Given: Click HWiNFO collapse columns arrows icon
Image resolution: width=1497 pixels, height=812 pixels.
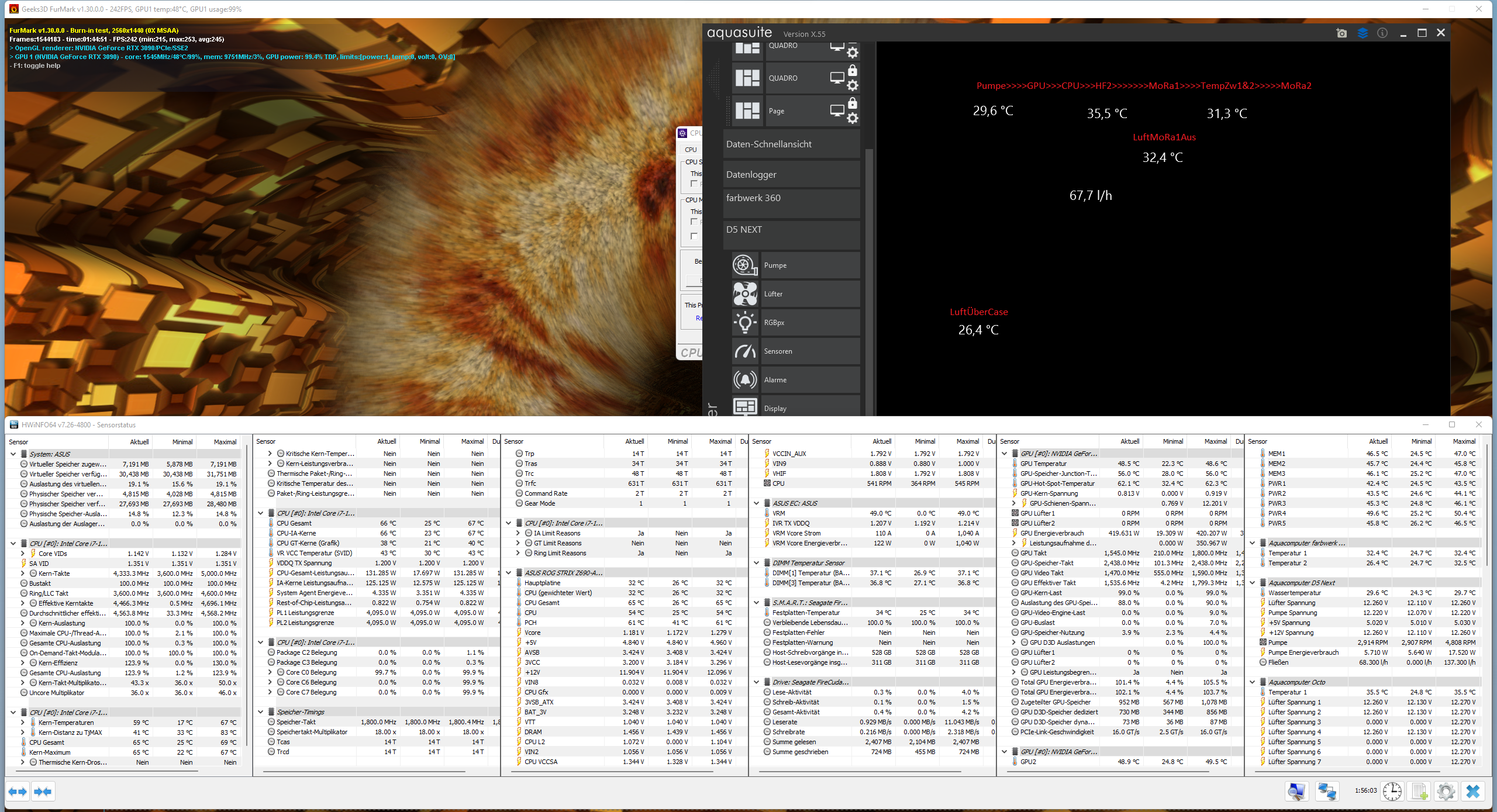Looking at the screenshot, I should (x=43, y=792).
